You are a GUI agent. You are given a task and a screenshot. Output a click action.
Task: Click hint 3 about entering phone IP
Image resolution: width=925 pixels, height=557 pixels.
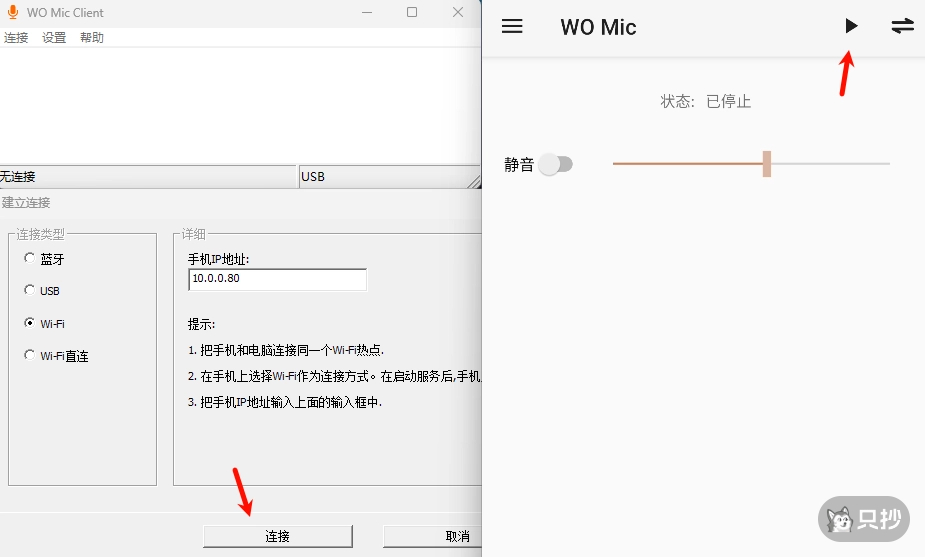click(x=285, y=402)
